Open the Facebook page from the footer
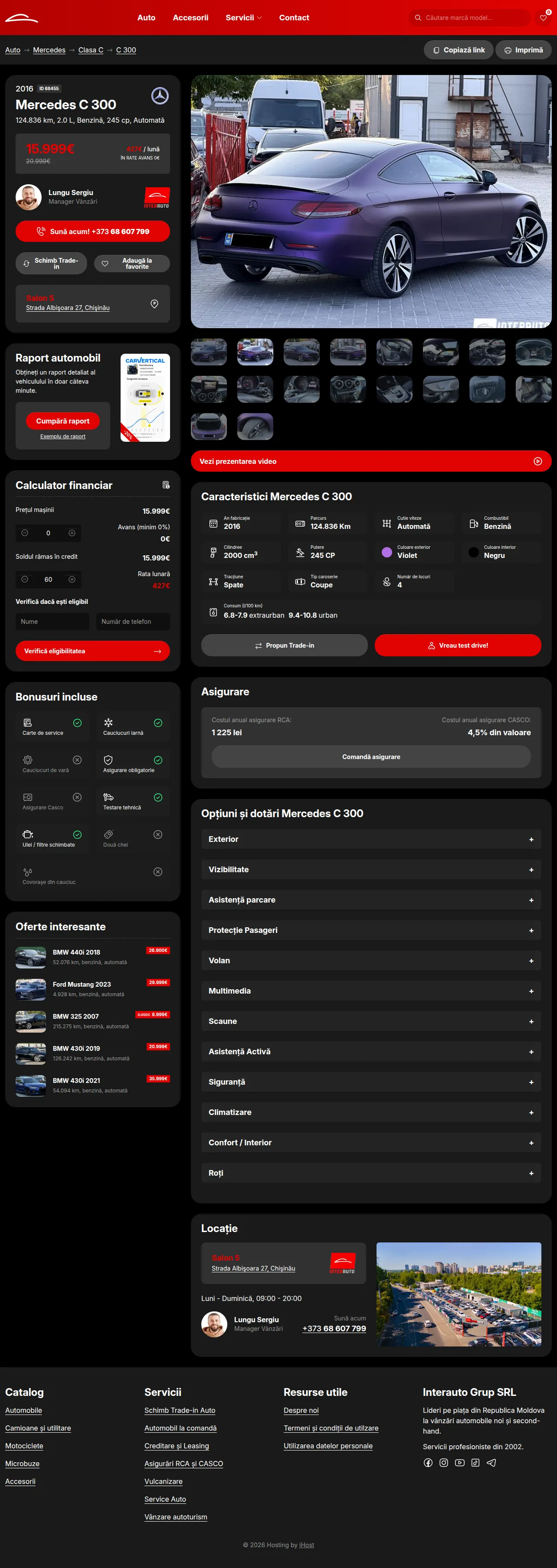 click(x=429, y=1463)
